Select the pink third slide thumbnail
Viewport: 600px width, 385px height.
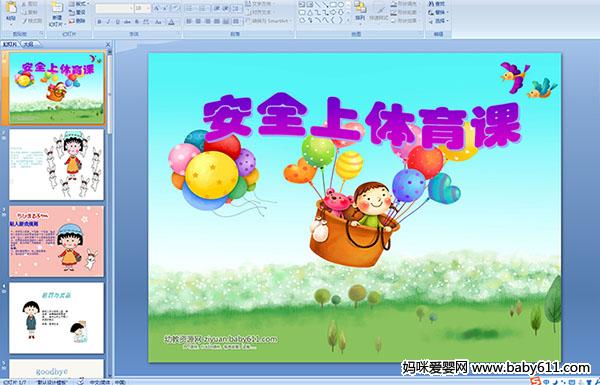point(57,241)
